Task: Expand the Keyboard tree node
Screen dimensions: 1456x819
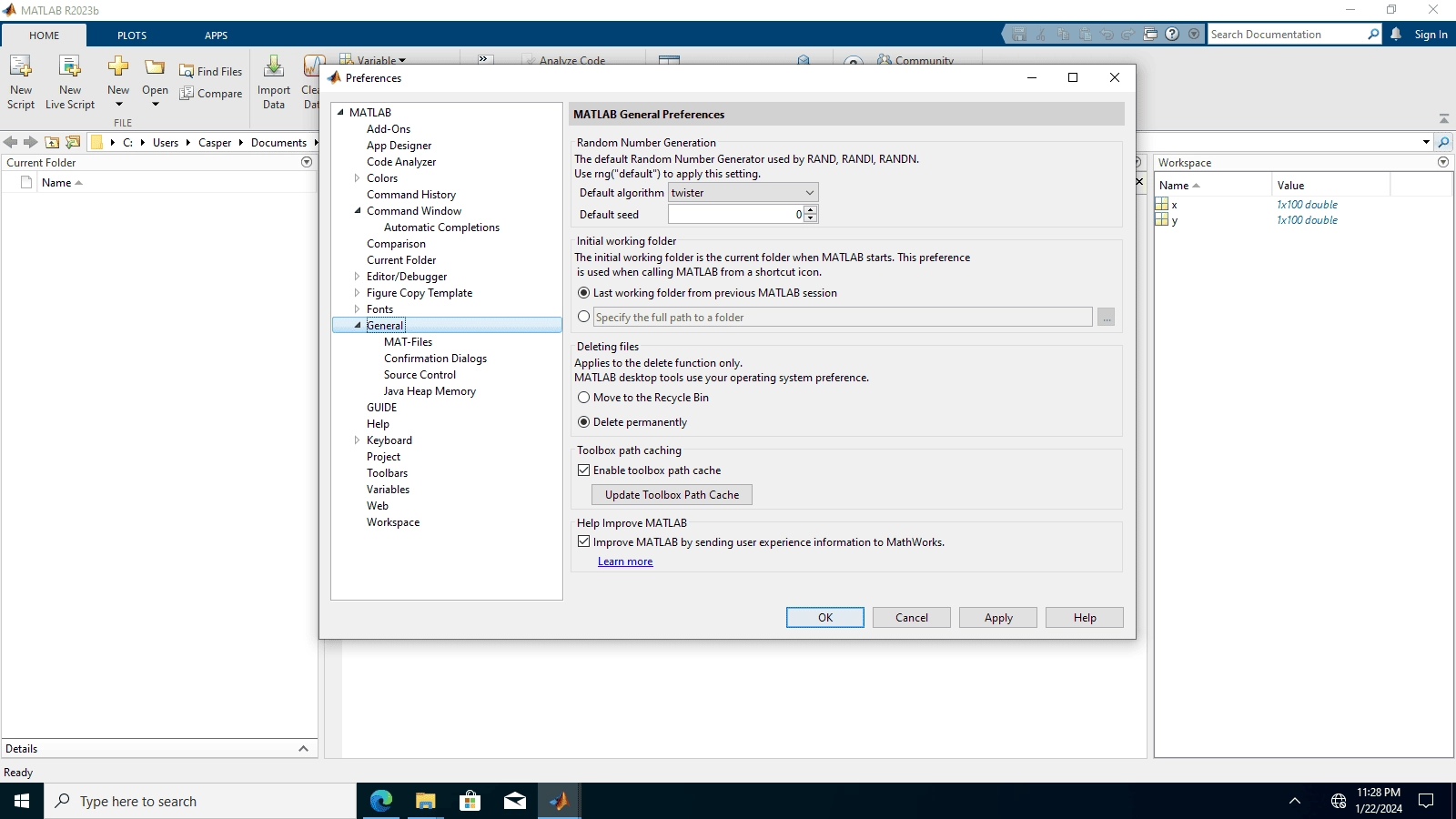Action: click(x=357, y=440)
